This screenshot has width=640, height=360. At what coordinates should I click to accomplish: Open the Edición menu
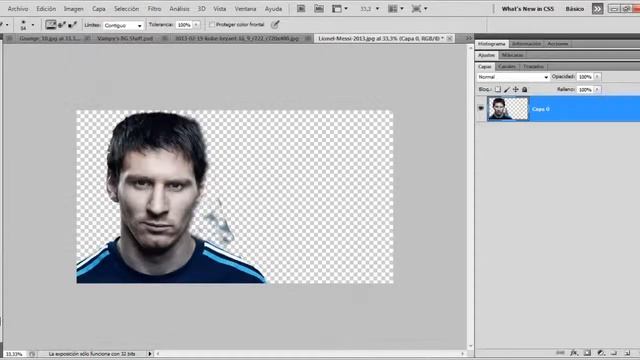pos(46,9)
